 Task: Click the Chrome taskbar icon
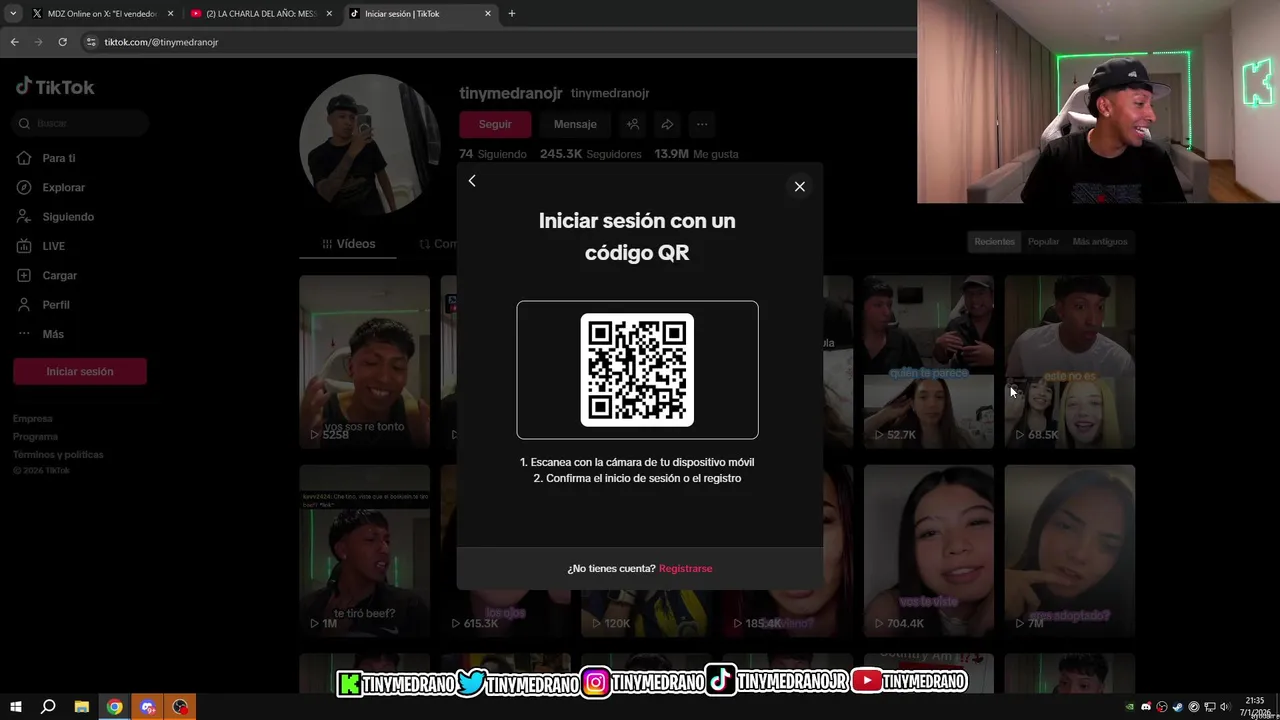coord(114,707)
